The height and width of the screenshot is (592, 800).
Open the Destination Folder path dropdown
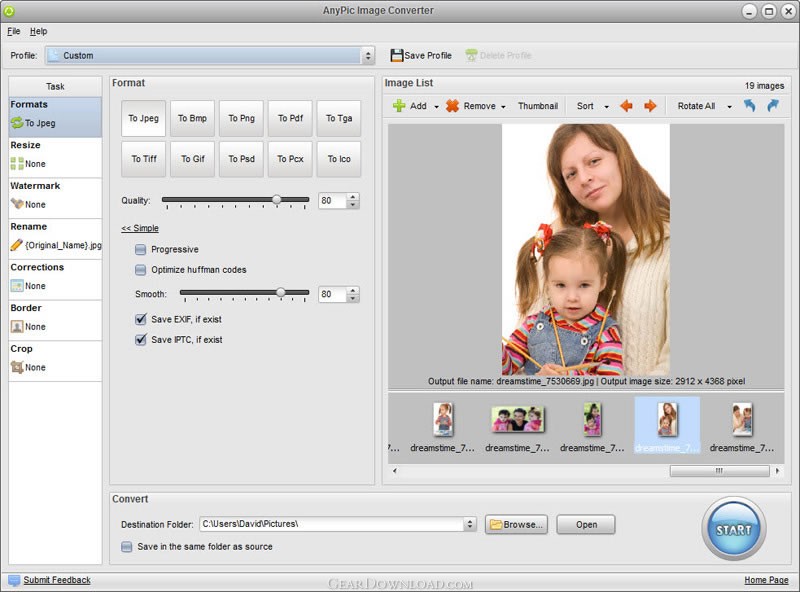[x=469, y=524]
